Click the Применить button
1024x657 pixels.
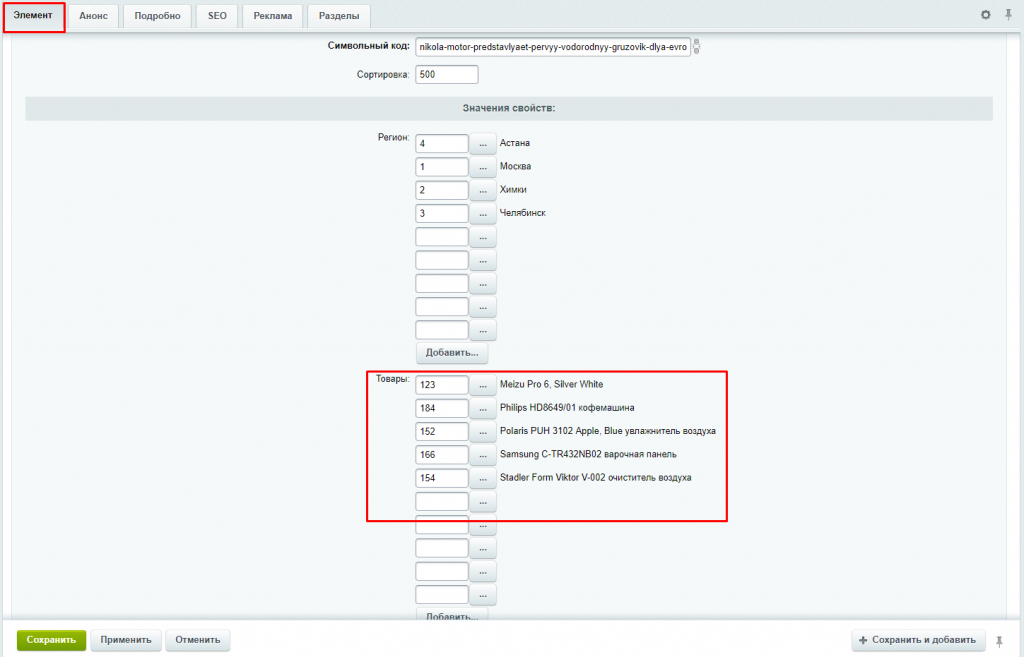(125, 640)
